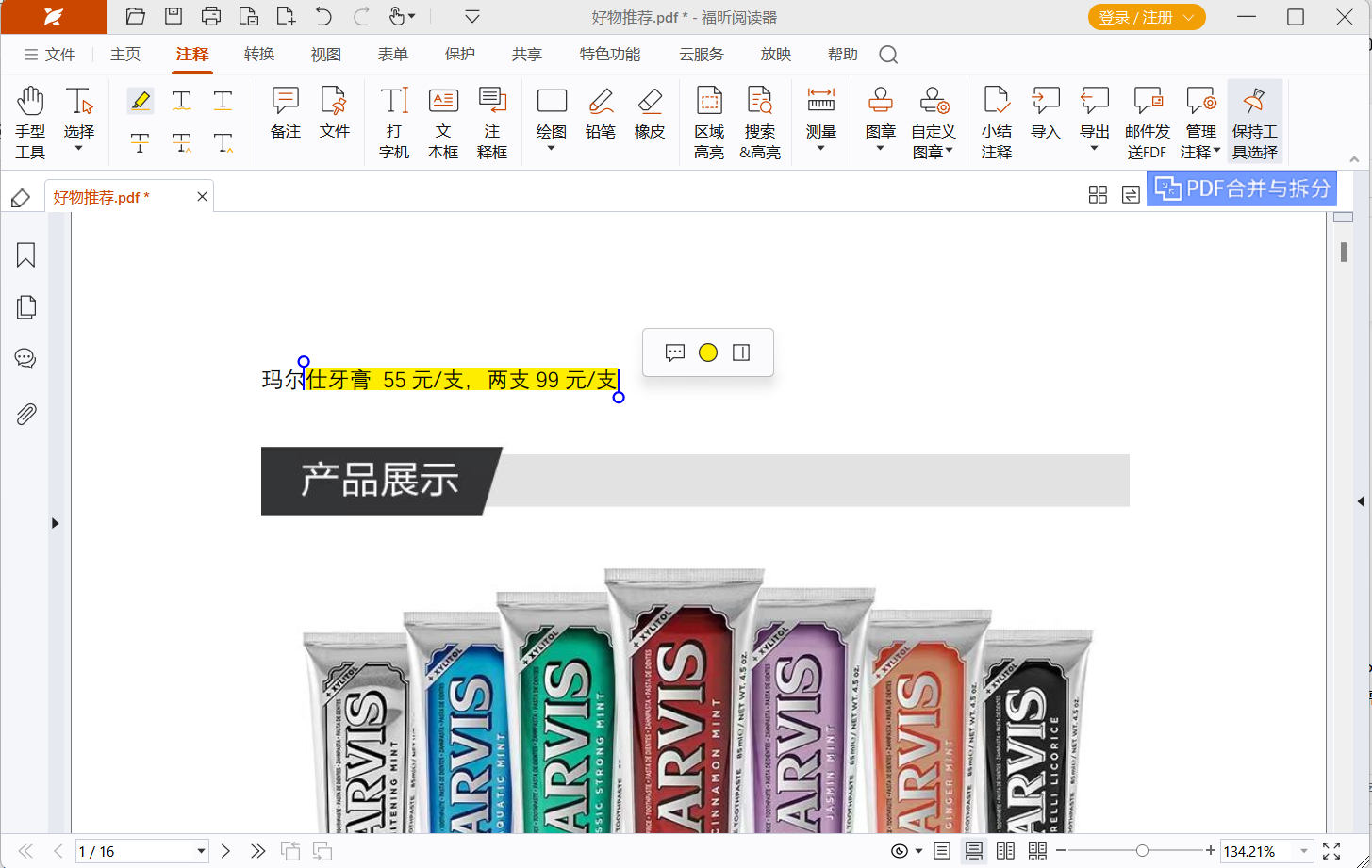Expand the right side panel arrow
The height and width of the screenshot is (868, 1372).
pyautogui.click(x=1361, y=501)
